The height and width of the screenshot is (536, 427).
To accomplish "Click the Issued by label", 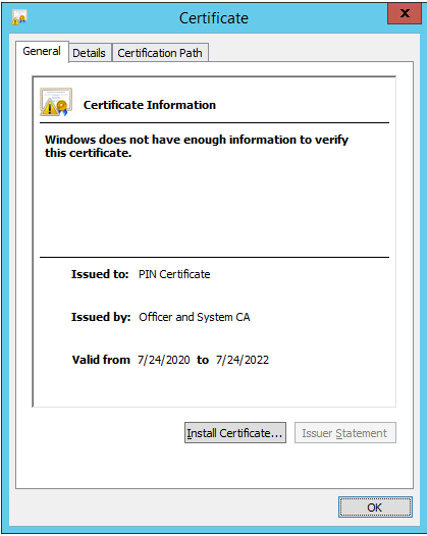I will [101, 317].
